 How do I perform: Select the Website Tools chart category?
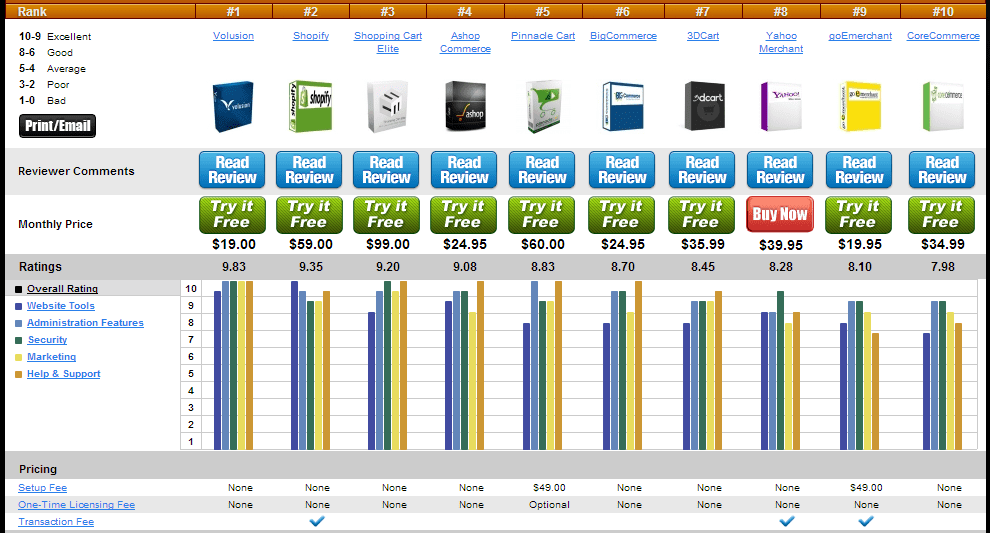click(61, 306)
